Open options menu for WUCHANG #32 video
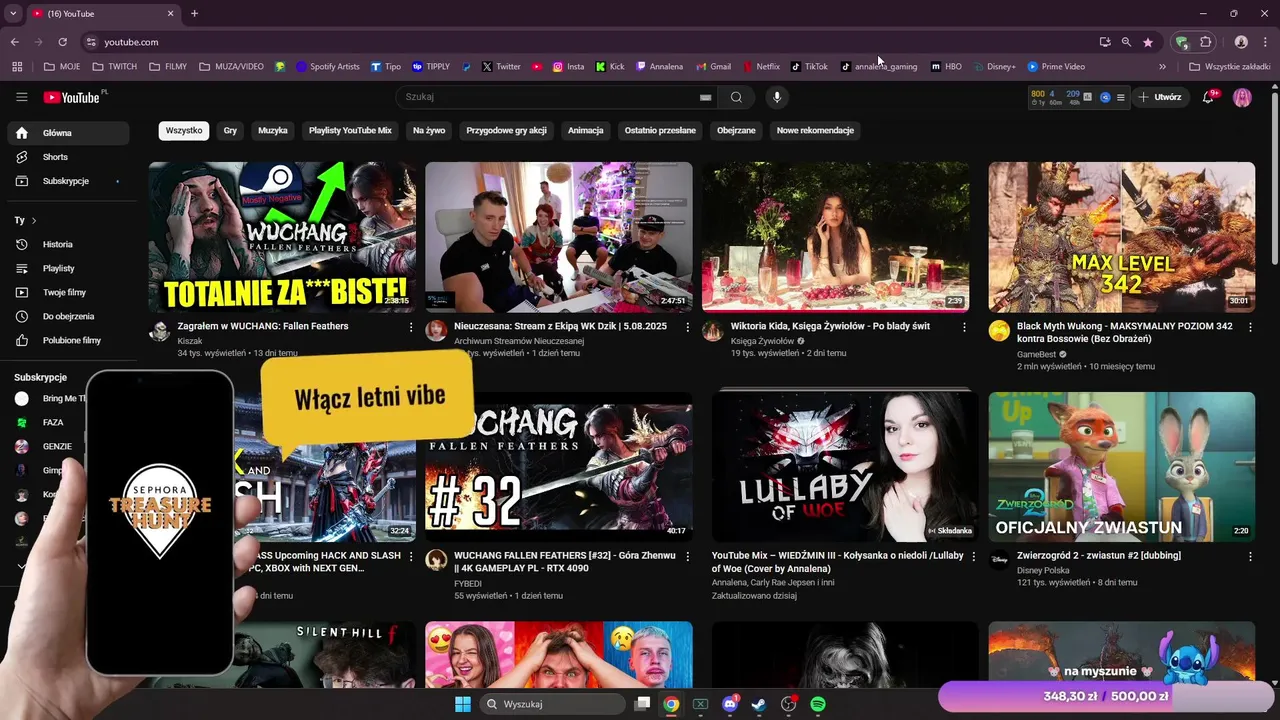This screenshot has height=720, width=1280. coord(688,556)
